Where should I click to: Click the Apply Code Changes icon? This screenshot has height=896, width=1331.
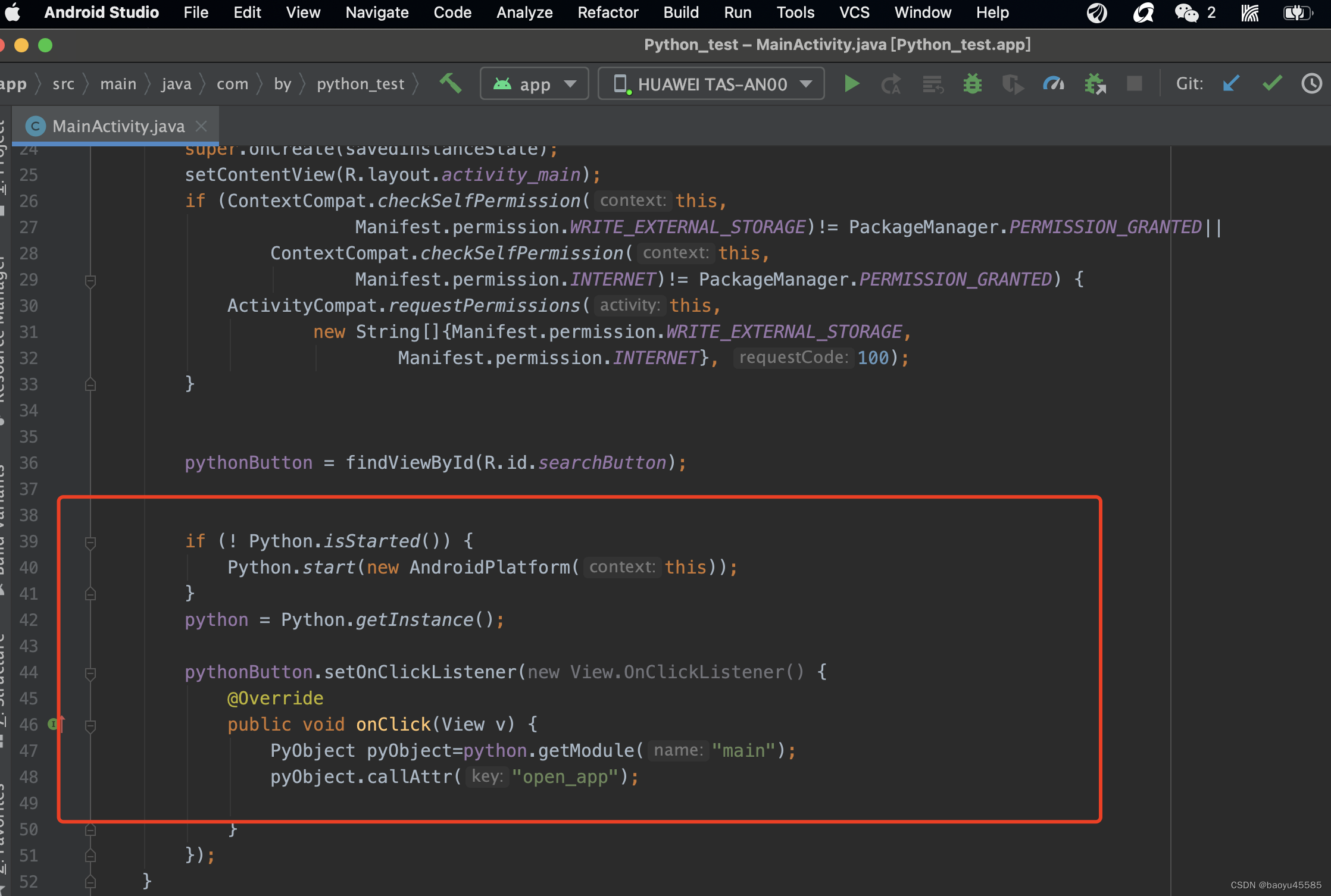pos(933,84)
